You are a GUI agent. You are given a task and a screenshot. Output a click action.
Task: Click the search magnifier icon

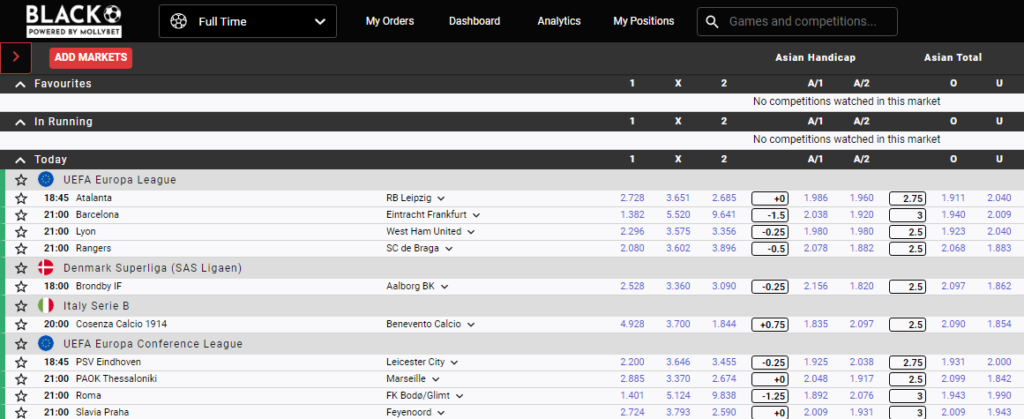712,22
